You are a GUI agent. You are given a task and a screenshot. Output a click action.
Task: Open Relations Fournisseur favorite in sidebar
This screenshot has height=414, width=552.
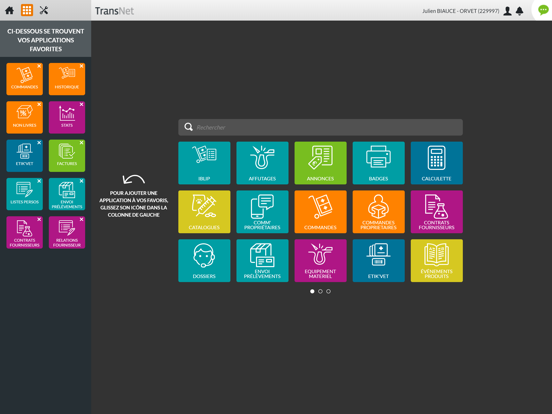pos(67,232)
